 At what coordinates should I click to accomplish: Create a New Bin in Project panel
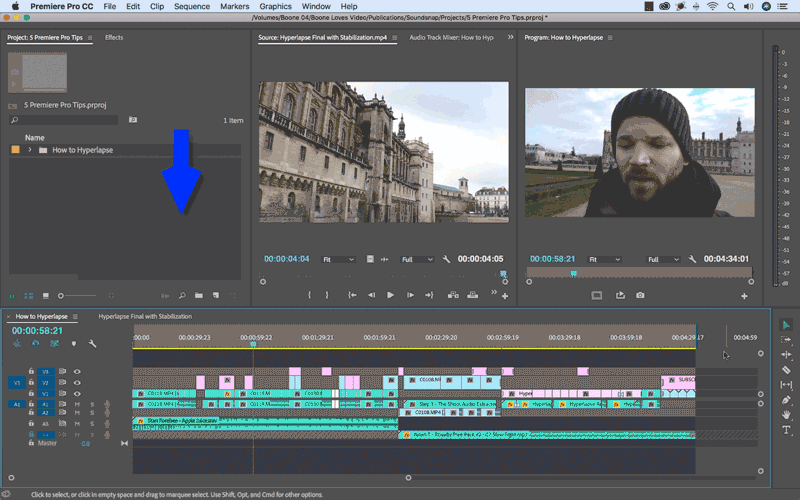[198, 295]
